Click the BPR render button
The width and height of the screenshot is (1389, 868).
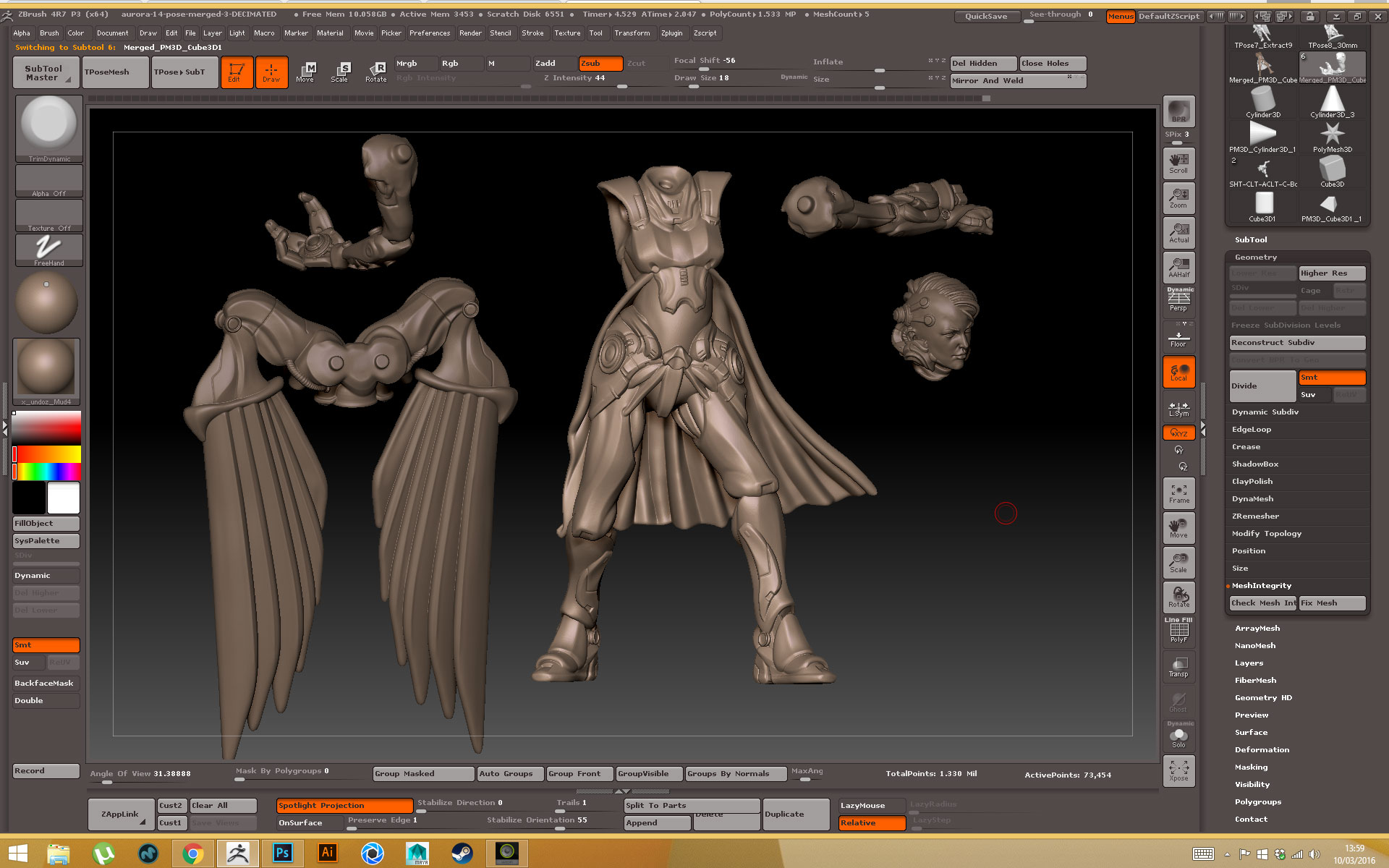pos(1178,111)
